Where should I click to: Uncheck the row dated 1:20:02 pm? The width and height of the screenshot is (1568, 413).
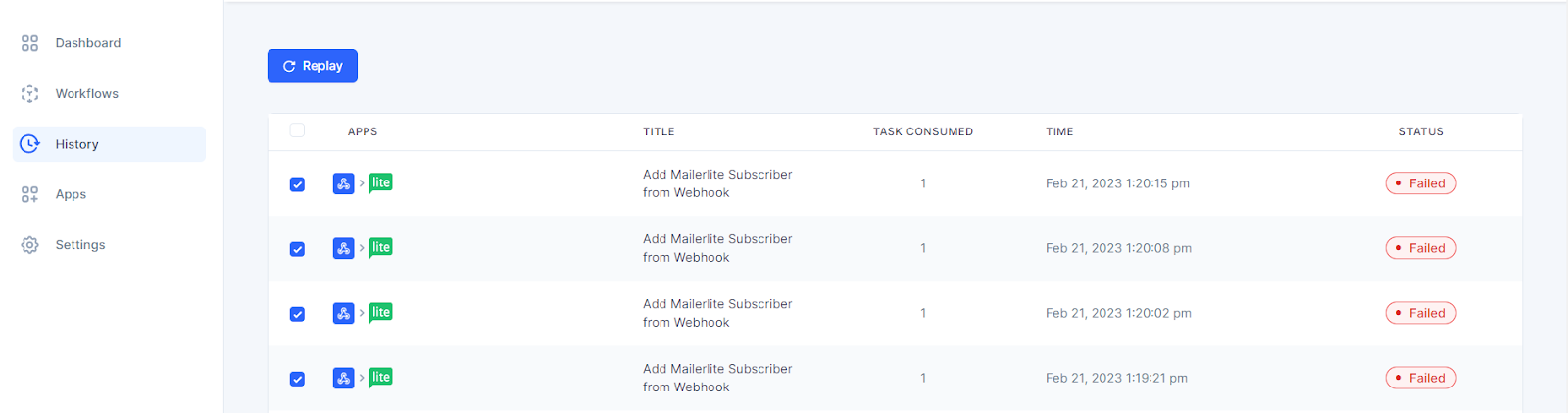(297, 314)
